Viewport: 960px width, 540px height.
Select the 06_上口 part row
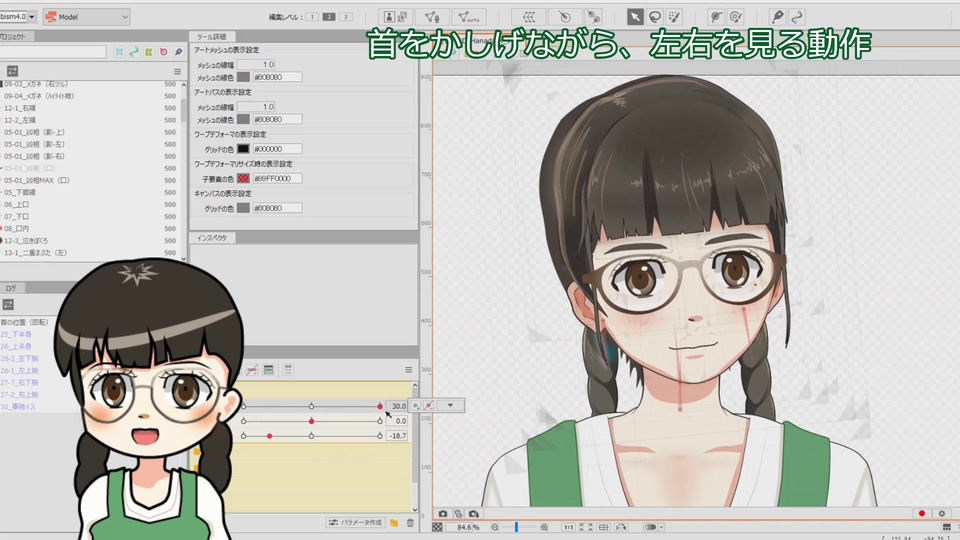tap(91, 204)
